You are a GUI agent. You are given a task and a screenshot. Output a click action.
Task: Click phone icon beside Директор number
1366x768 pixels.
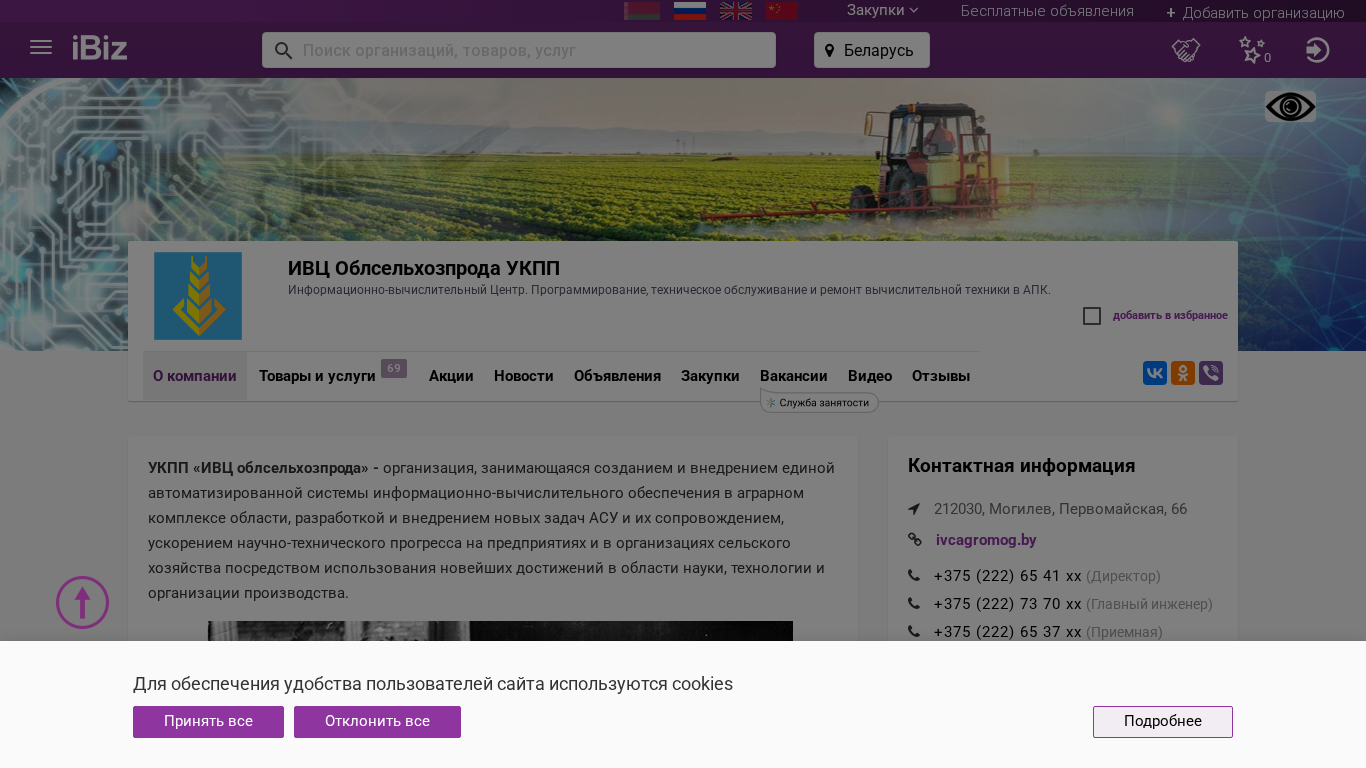click(914, 576)
